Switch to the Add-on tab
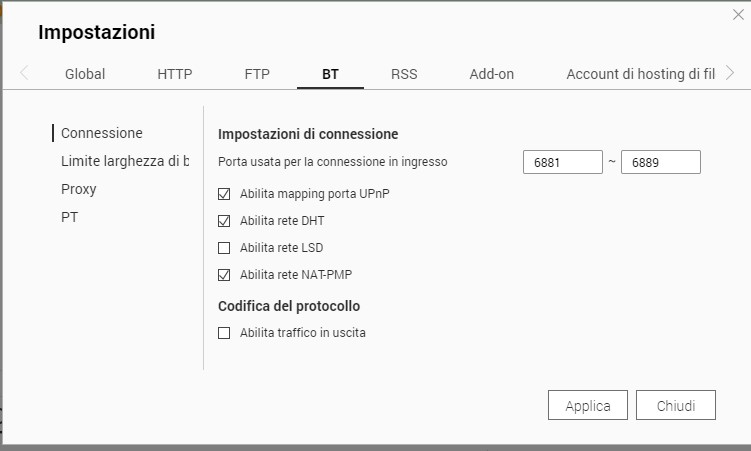 [492, 74]
